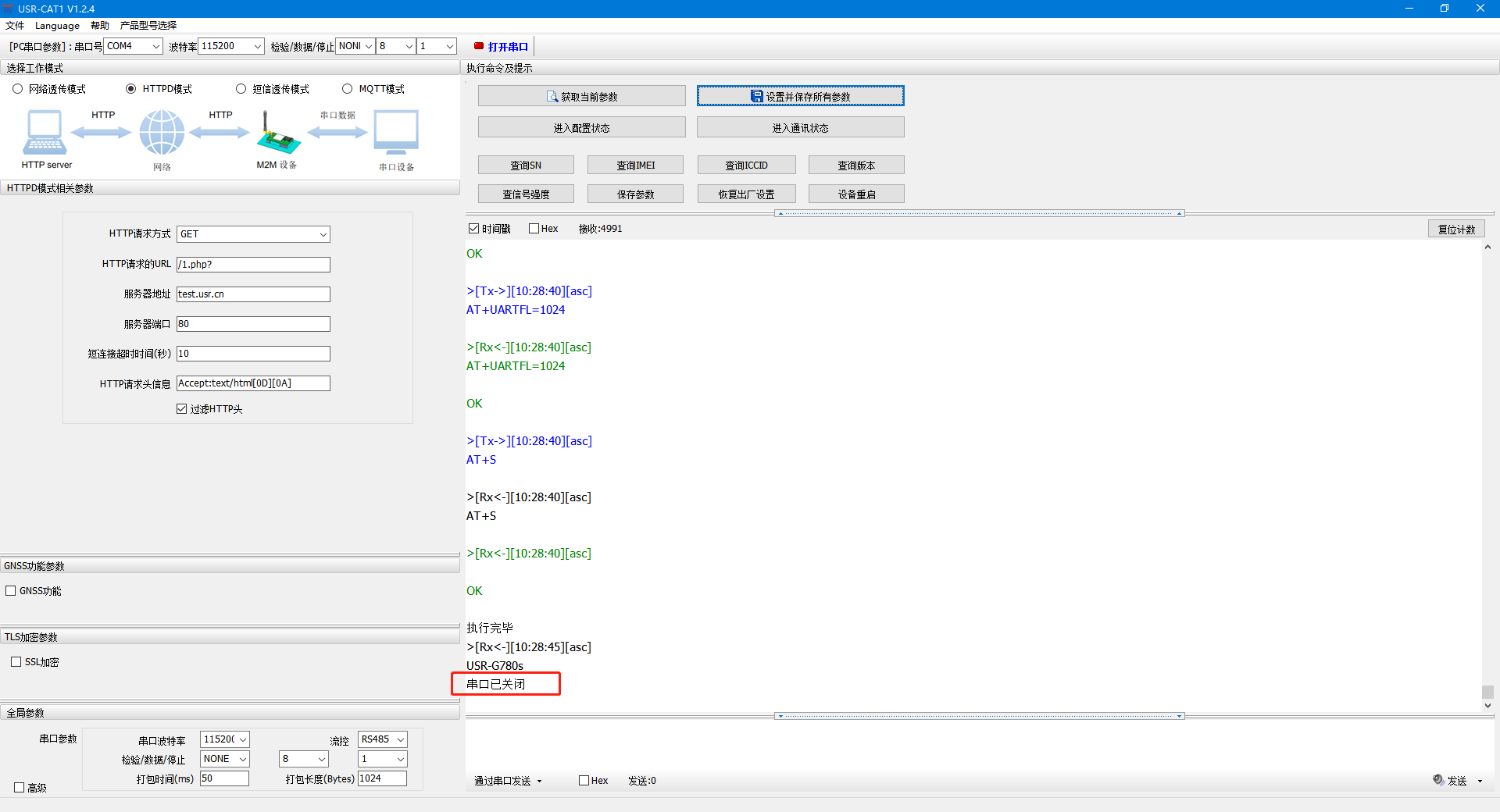Click the serial device monitor icon
The width and height of the screenshot is (1500, 812).
396,132
